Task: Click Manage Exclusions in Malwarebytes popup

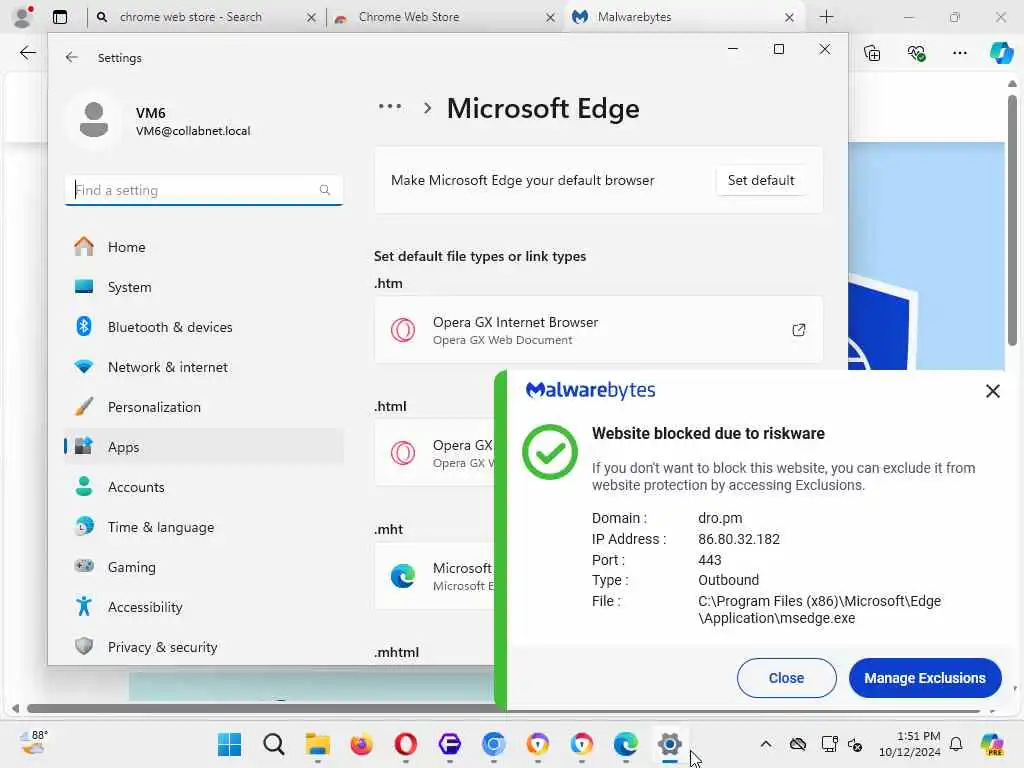Action: [925, 678]
